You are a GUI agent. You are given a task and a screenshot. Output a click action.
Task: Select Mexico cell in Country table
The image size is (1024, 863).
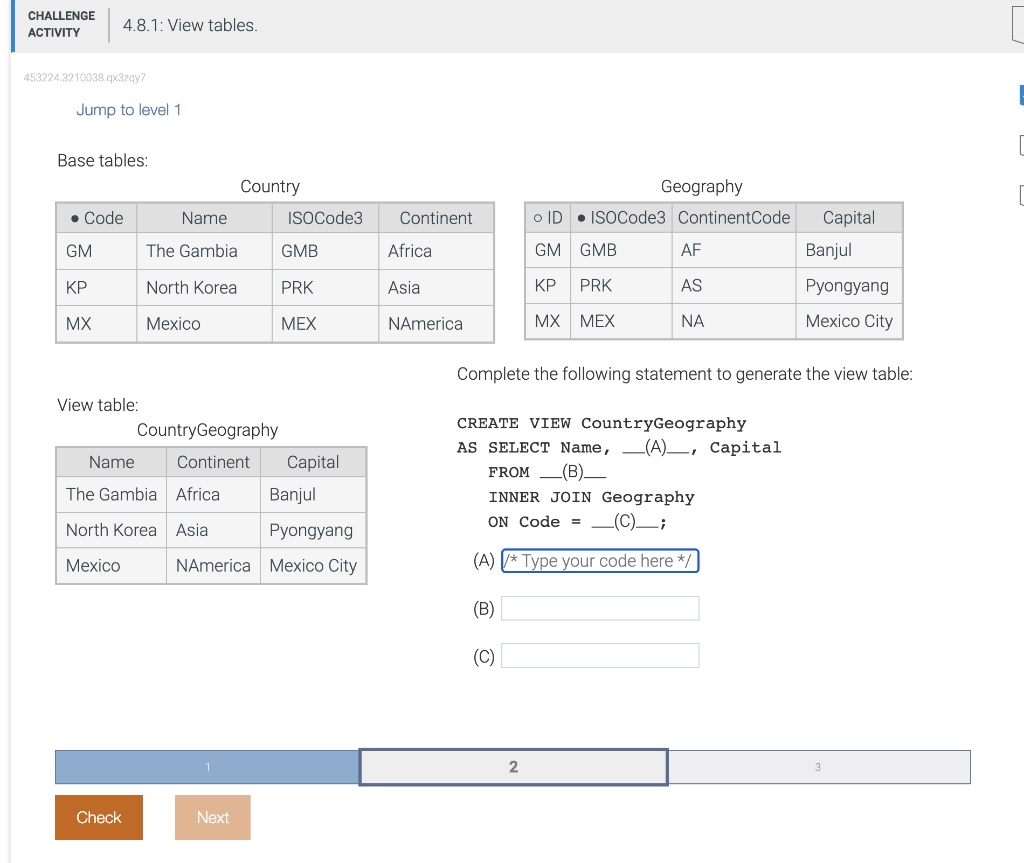coord(204,323)
